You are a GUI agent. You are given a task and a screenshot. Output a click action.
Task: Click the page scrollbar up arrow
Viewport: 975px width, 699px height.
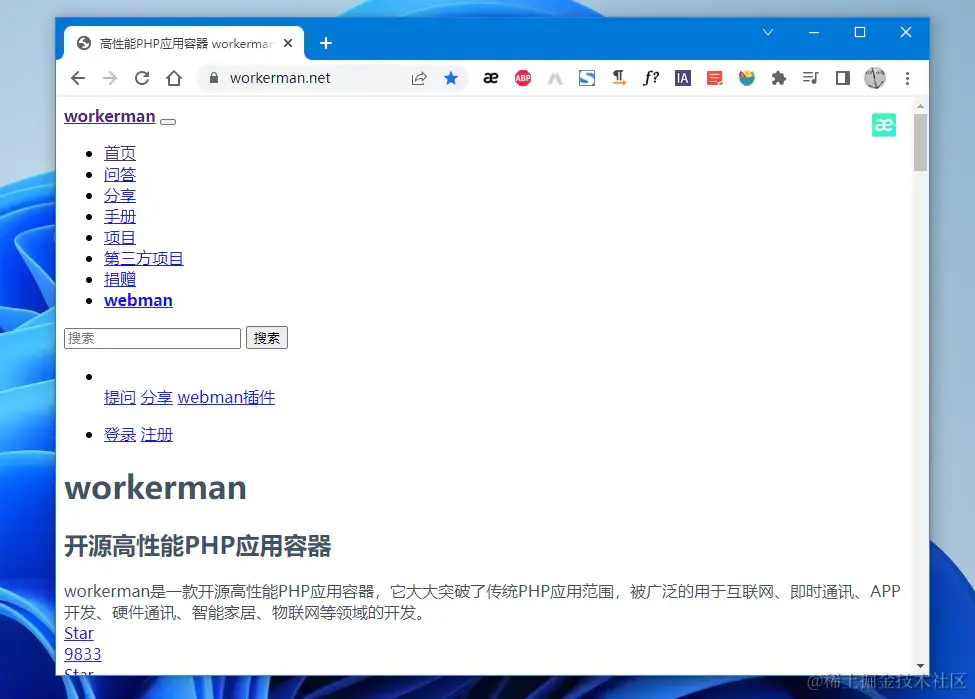point(920,106)
